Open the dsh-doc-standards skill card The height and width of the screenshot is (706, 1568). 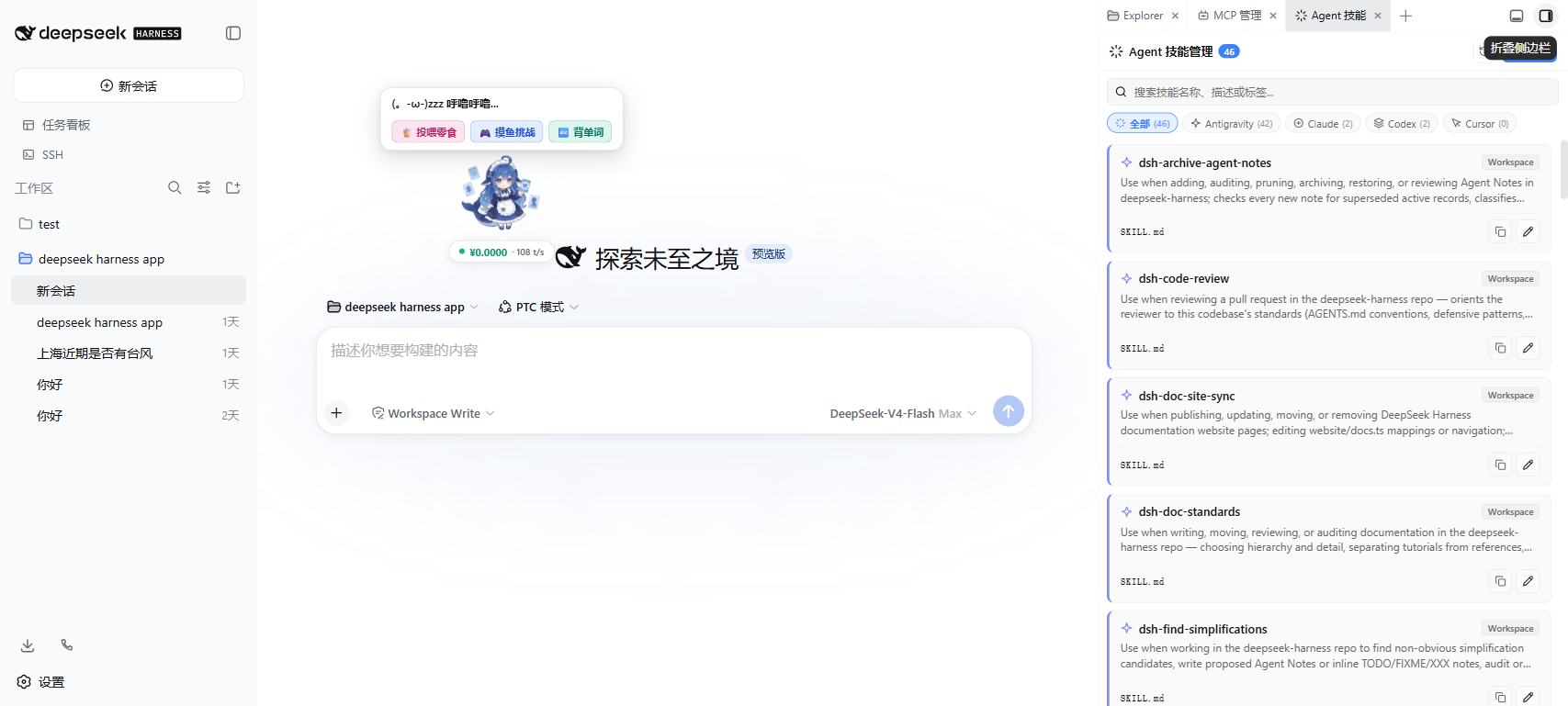(1329, 548)
